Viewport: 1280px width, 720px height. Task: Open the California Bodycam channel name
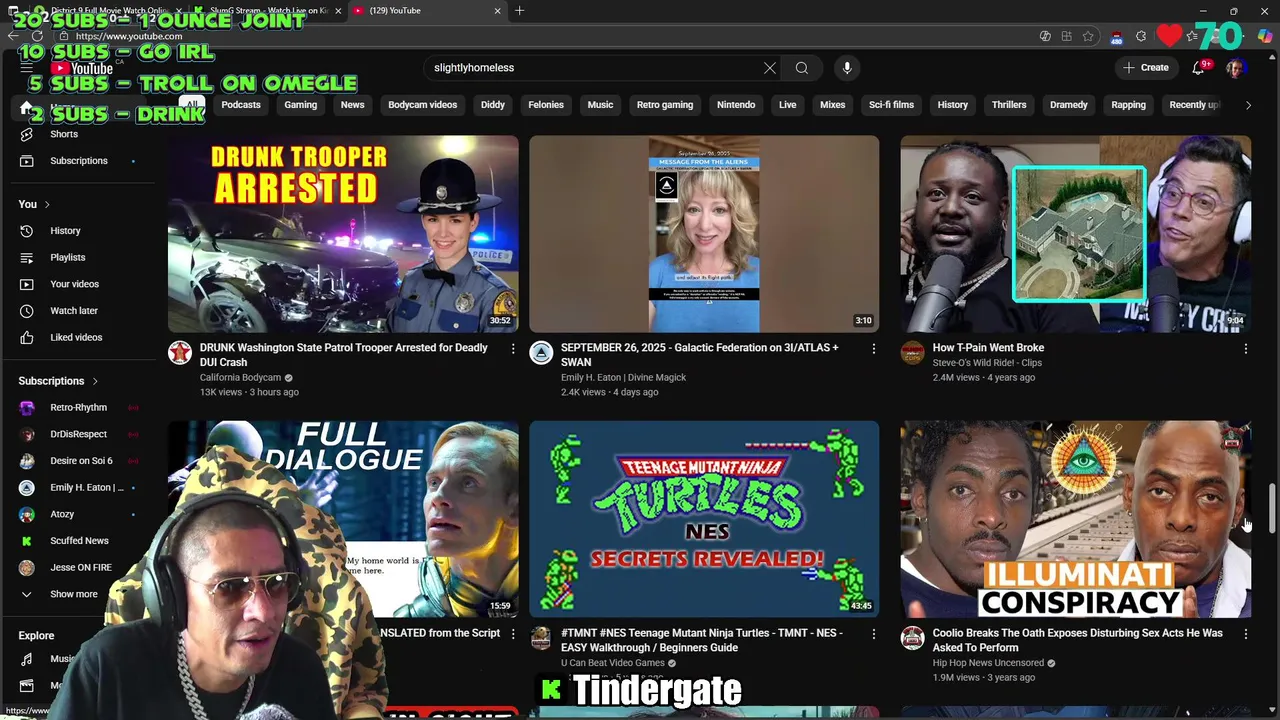point(240,378)
